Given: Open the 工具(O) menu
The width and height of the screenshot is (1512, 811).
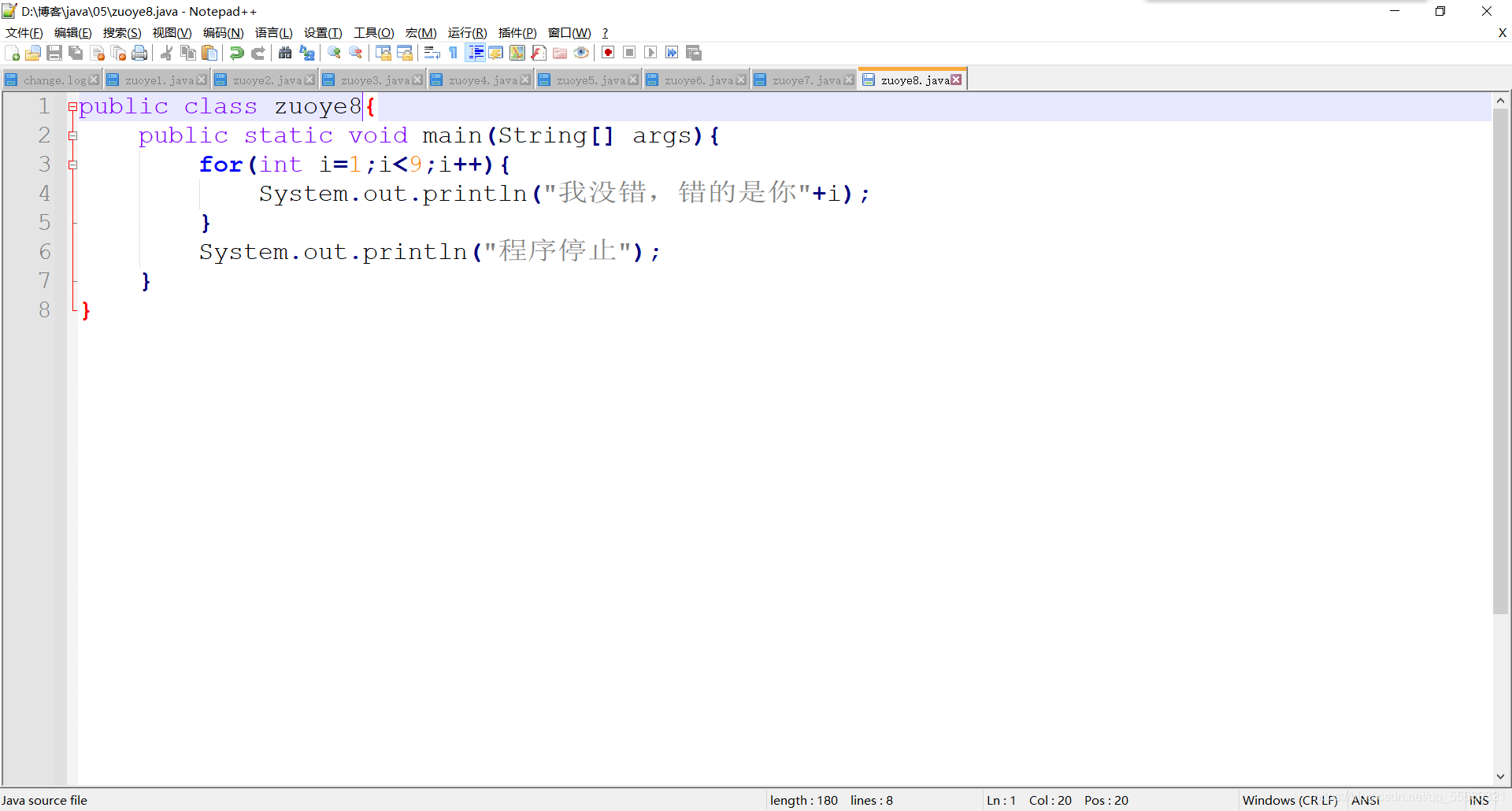Looking at the screenshot, I should click(x=374, y=32).
